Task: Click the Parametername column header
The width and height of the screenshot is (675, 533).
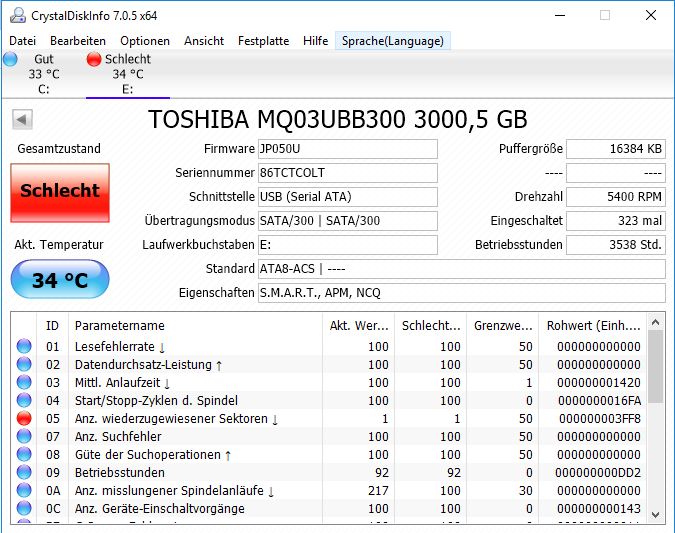Action: point(195,326)
